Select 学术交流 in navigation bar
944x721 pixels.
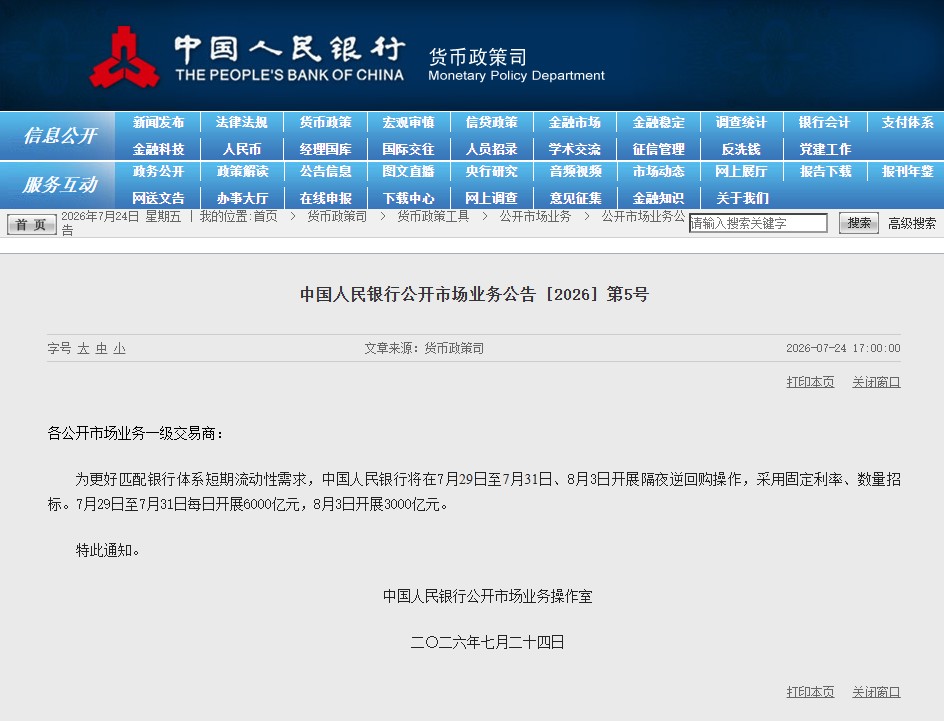point(574,149)
